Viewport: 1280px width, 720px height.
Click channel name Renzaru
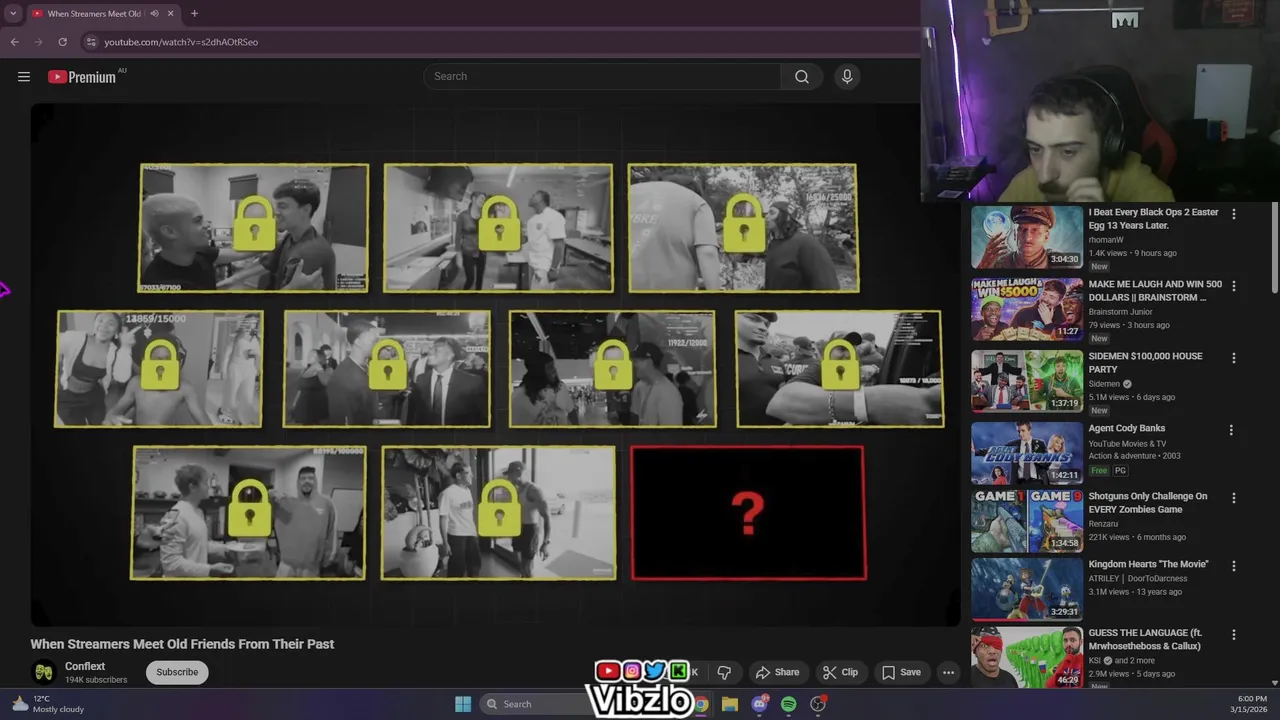click(1103, 524)
